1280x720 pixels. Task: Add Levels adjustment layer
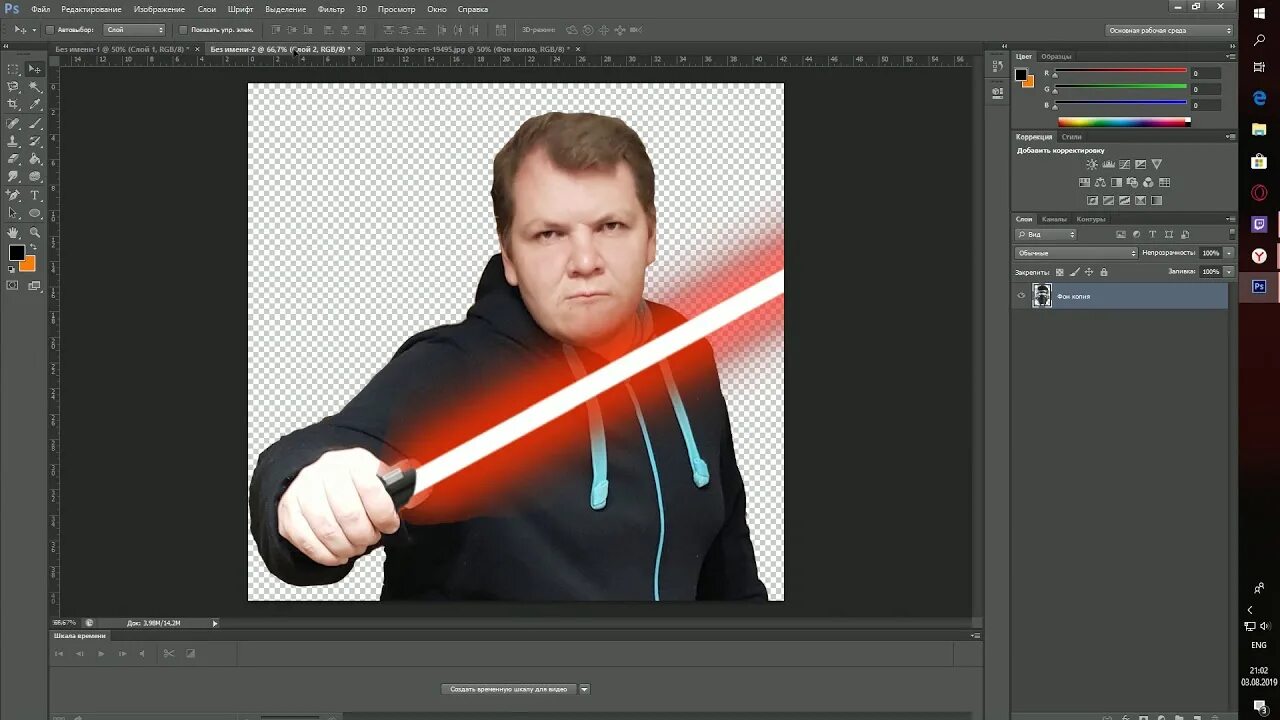(1108, 164)
